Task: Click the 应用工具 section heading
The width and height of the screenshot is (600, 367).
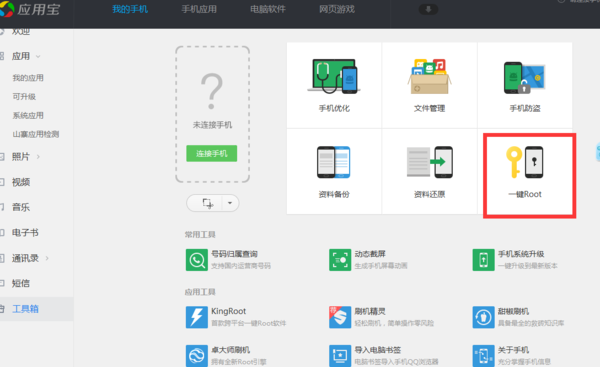Action: click(x=200, y=292)
